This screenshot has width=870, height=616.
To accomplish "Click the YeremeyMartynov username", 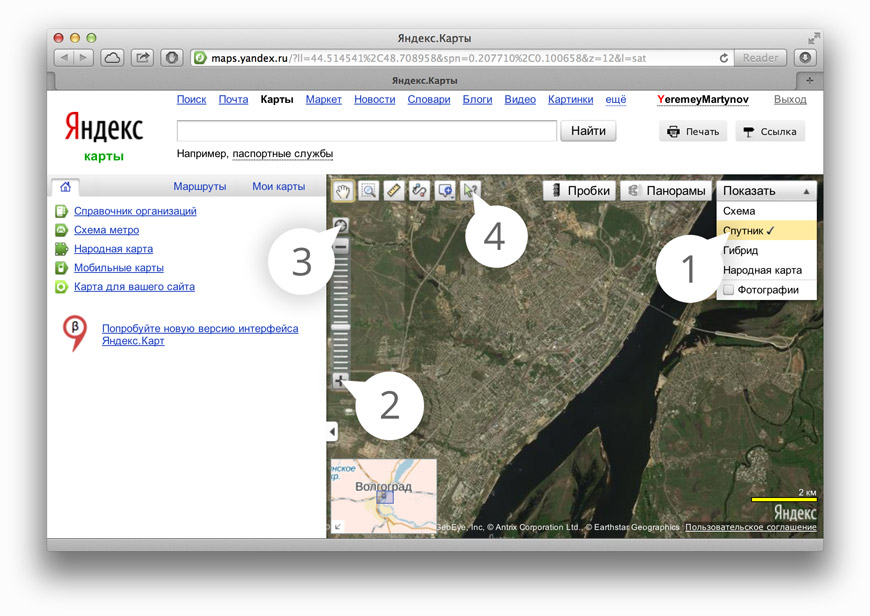I will pyautogui.click(x=702, y=99).
